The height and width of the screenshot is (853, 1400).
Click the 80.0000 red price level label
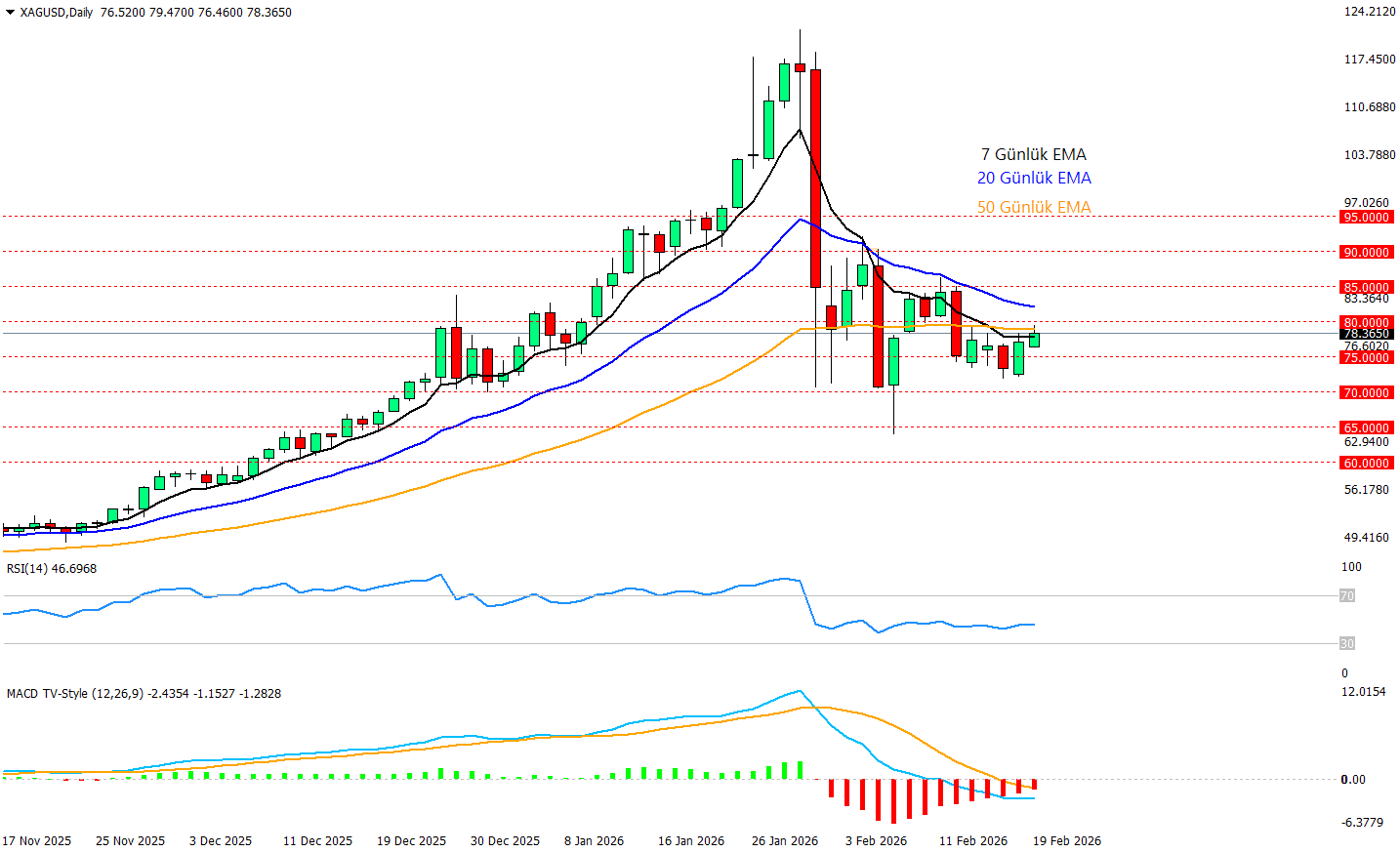1366,323
